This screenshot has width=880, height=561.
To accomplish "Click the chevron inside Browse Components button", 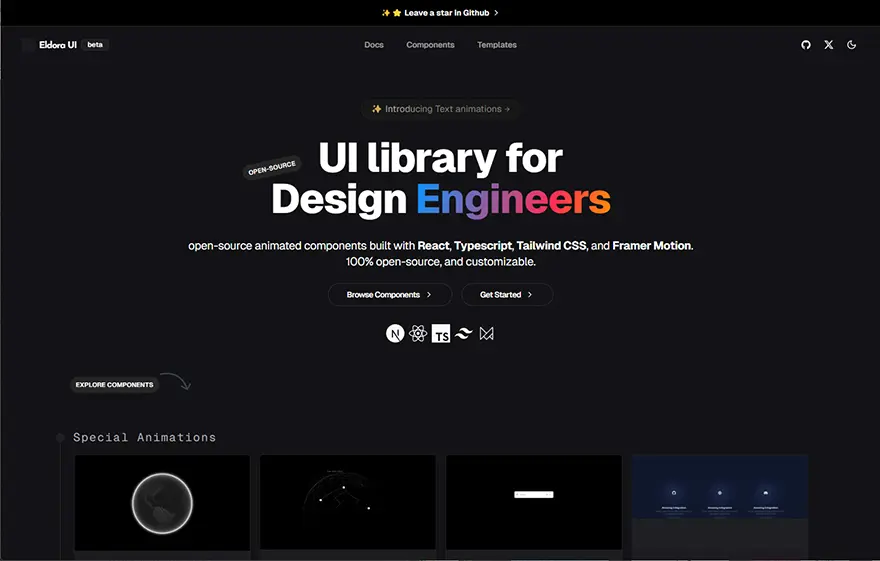I will click(x=429, y=295).
